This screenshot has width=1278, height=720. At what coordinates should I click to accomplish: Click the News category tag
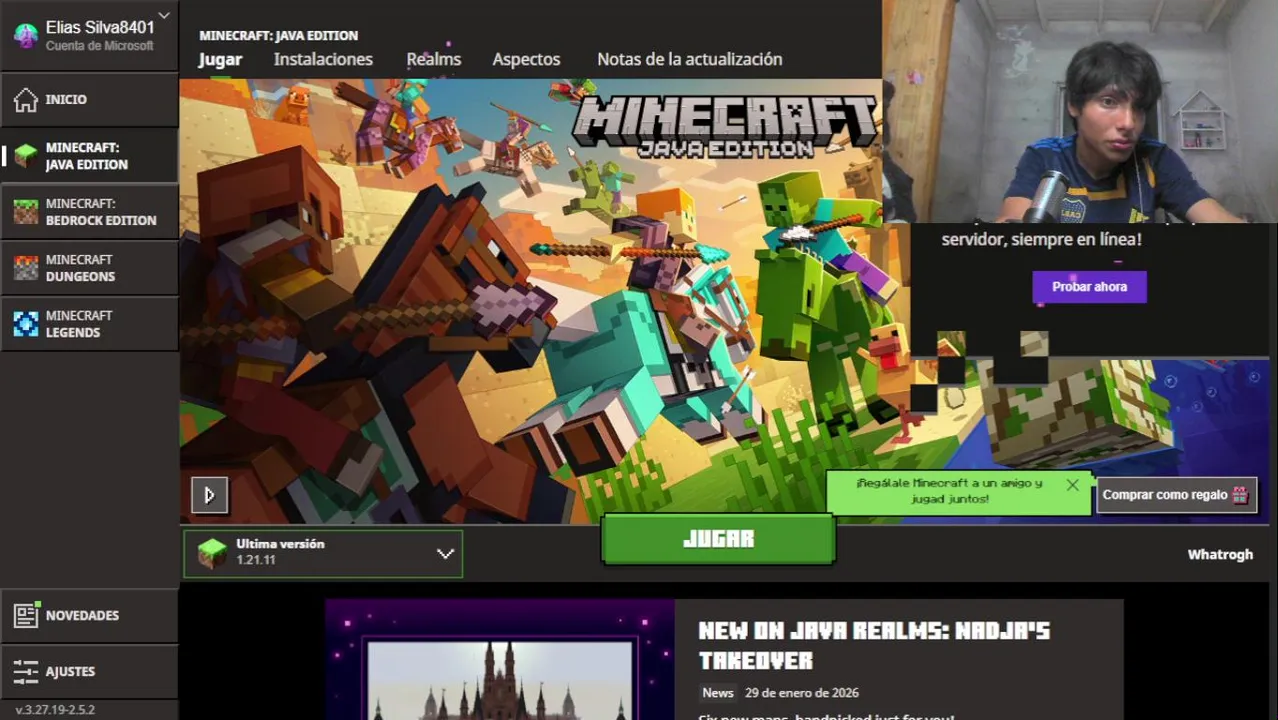[x=717, y=693]
